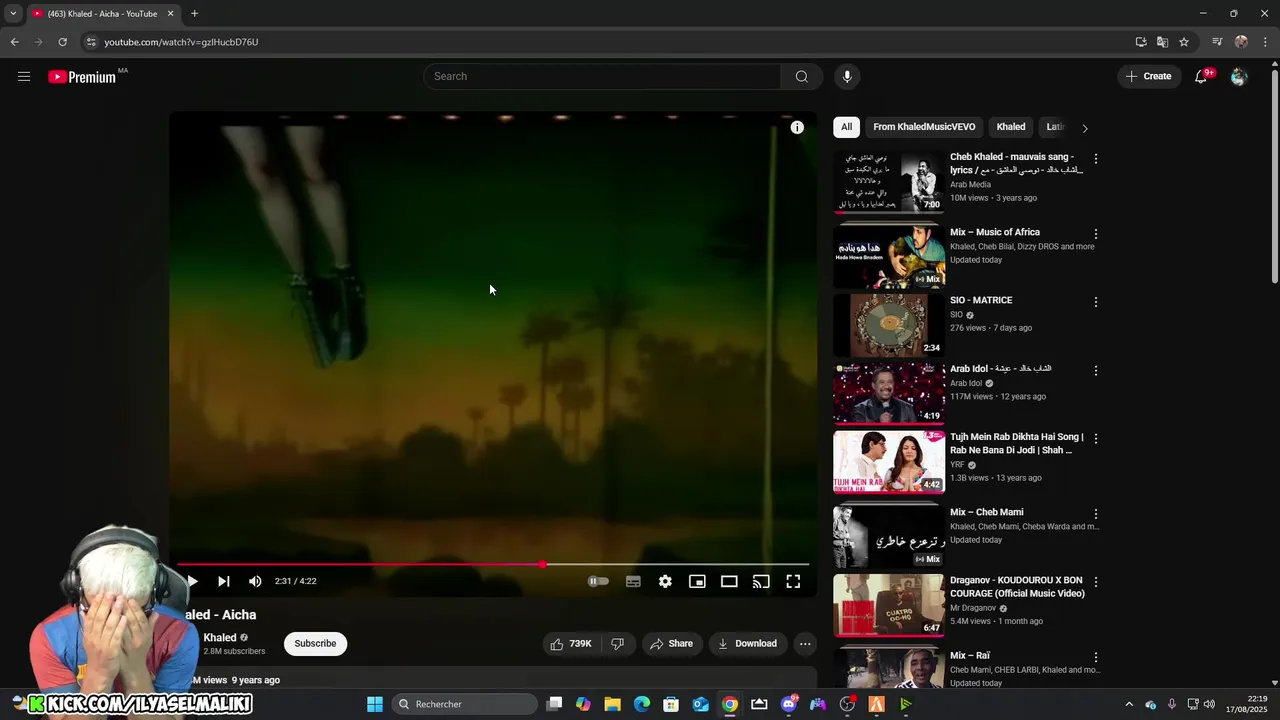Switch to theater mode
1280x720 pixels.
(x=729, y=581)
